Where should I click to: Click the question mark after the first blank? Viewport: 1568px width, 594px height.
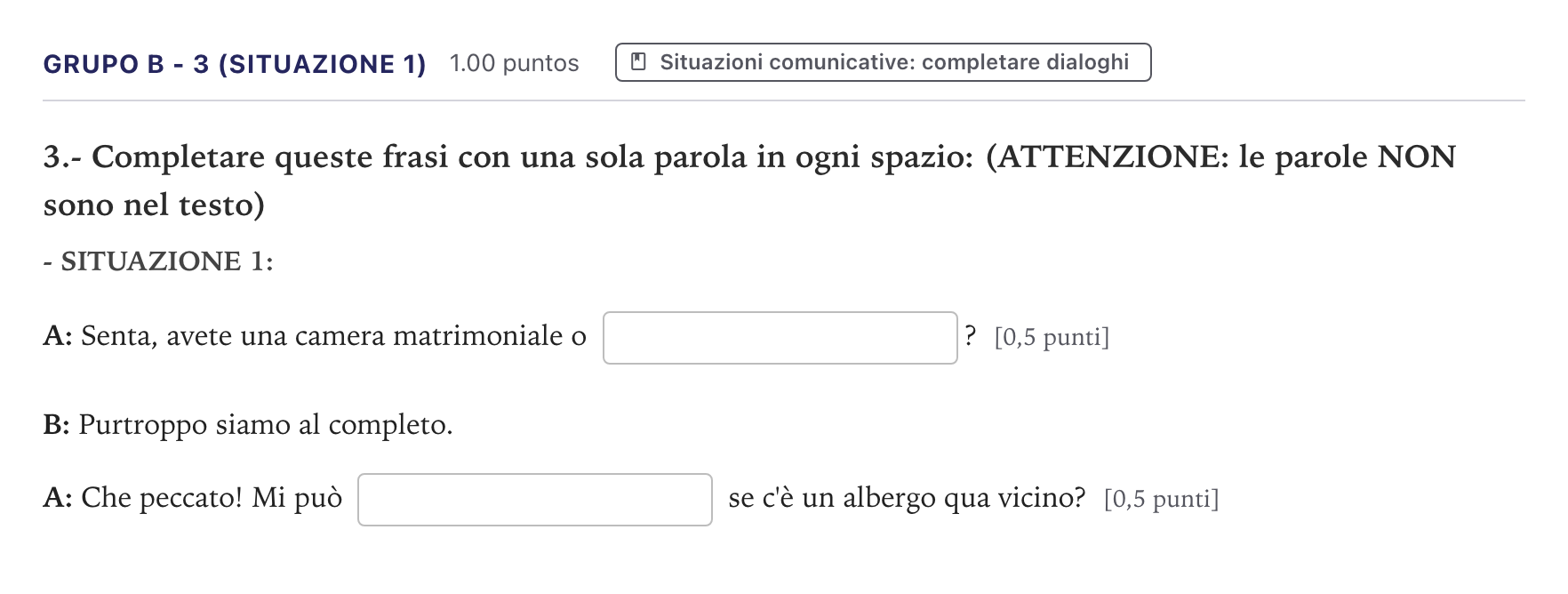click(x=970, y=336)
